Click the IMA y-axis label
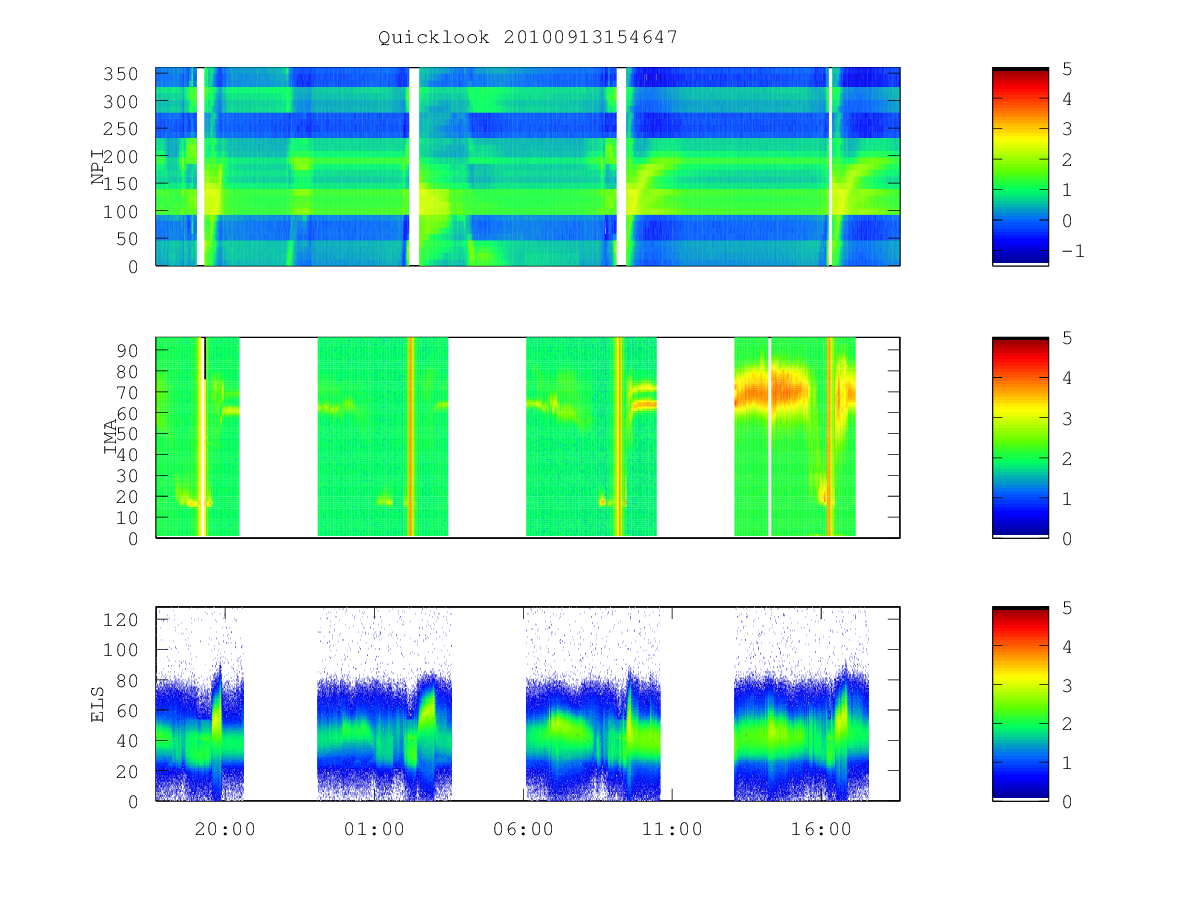 (111, 437)
